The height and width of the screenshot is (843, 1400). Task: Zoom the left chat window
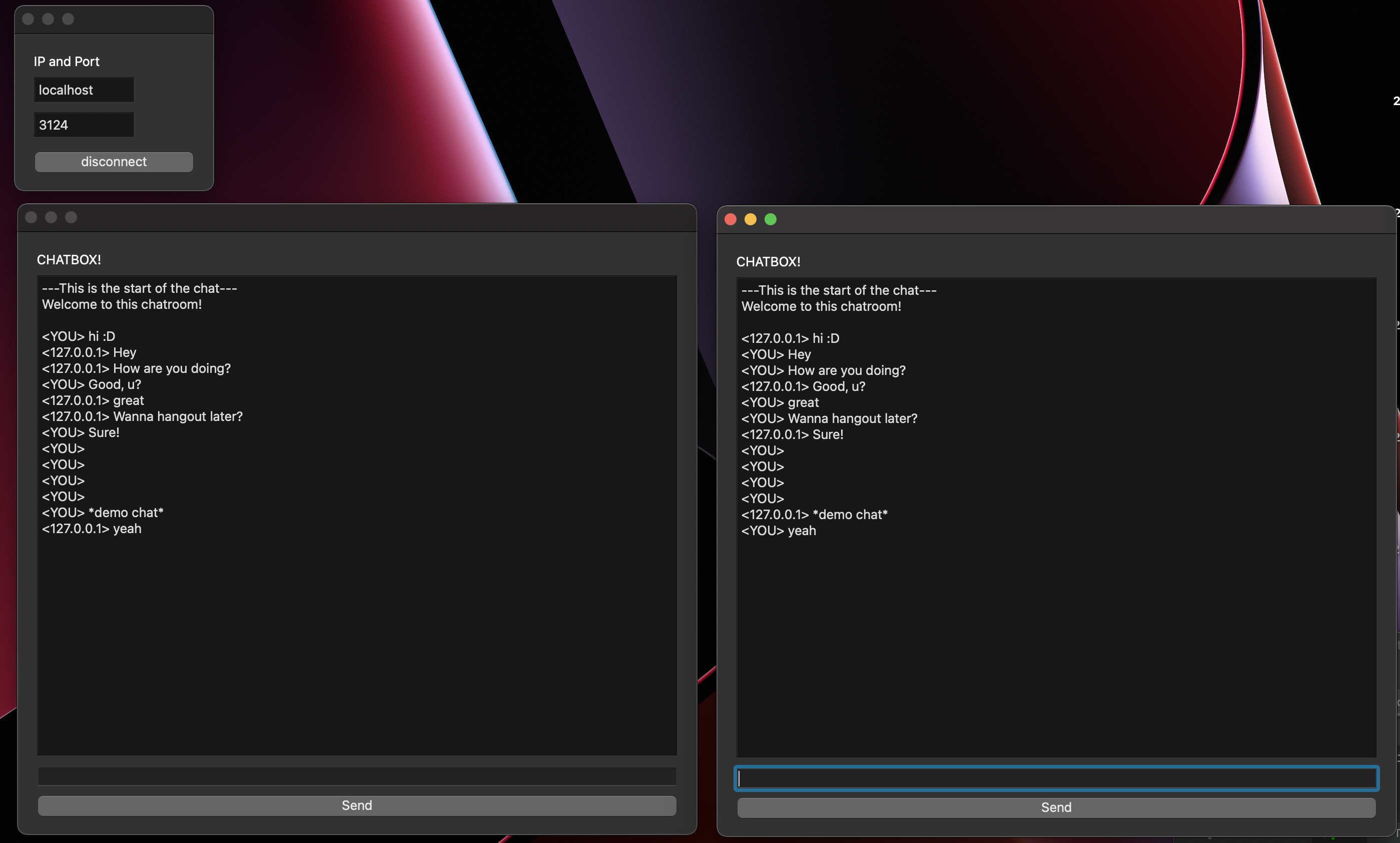point(71,218)
